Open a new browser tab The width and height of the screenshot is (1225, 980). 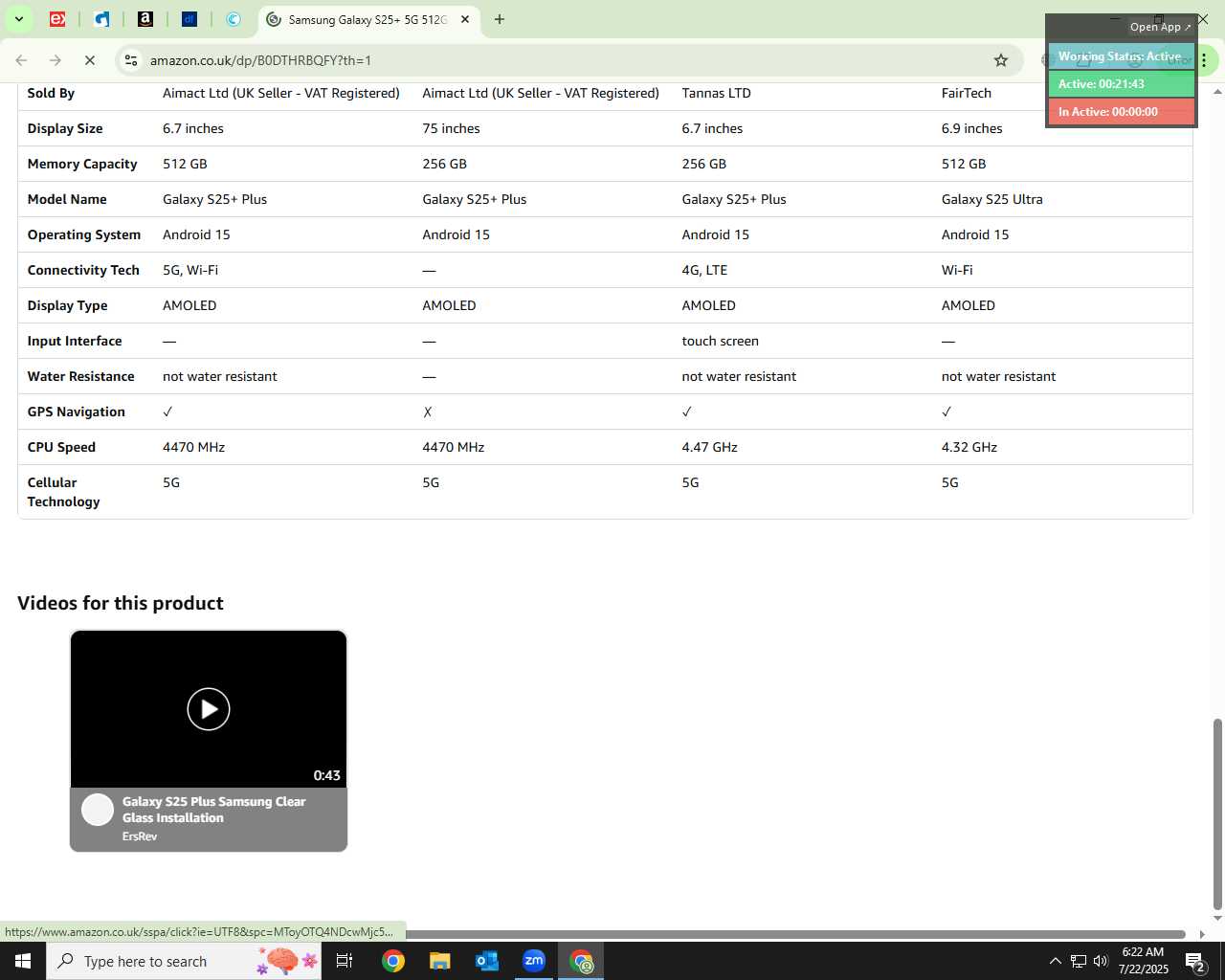(x=500, y=19)
